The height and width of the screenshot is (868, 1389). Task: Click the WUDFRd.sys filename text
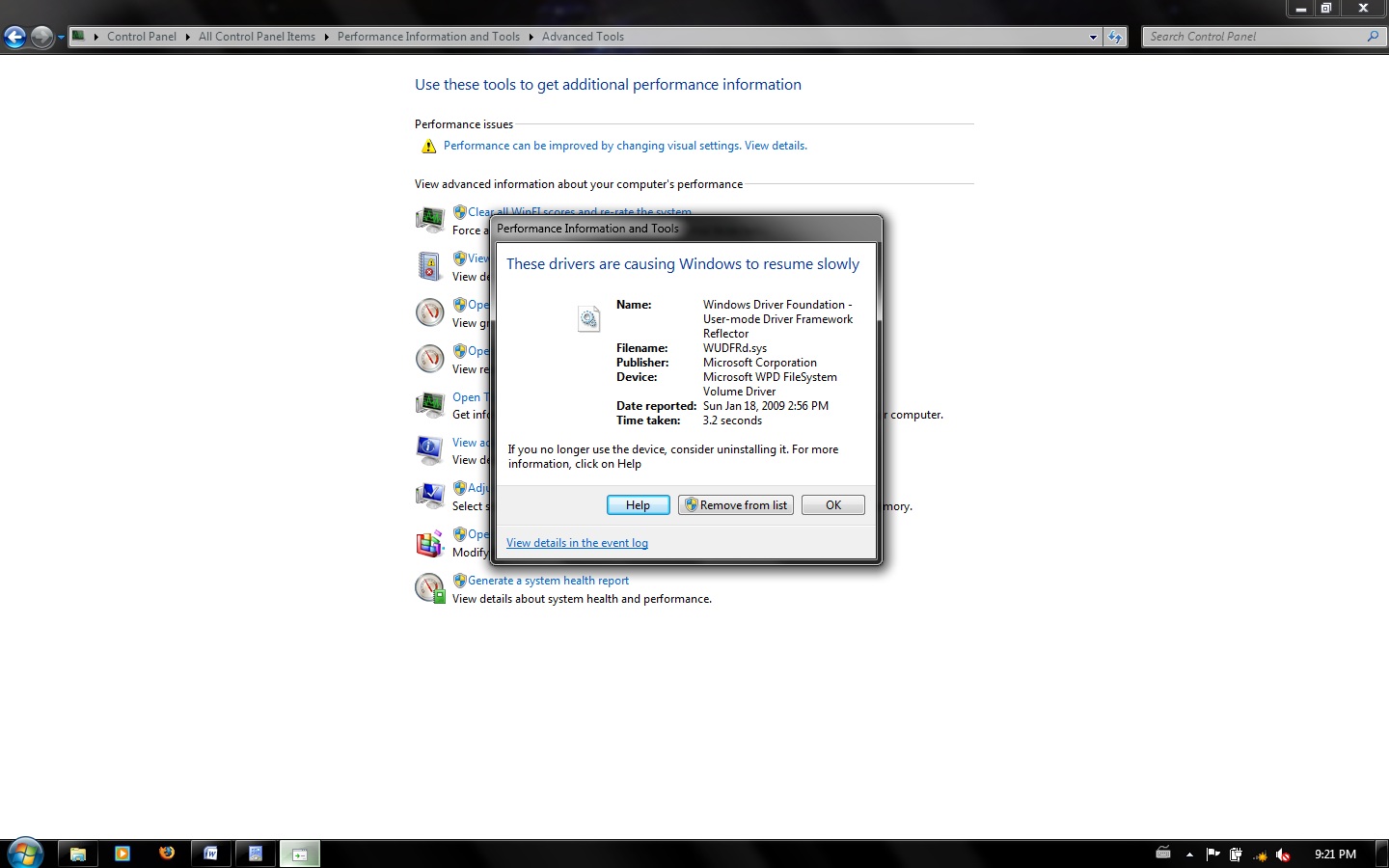(735, 348)
